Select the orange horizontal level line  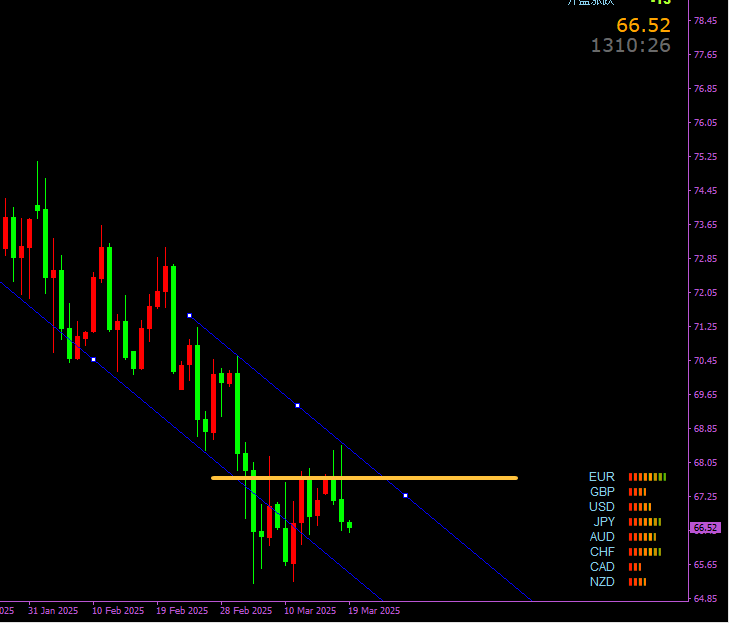click(450, 478)
